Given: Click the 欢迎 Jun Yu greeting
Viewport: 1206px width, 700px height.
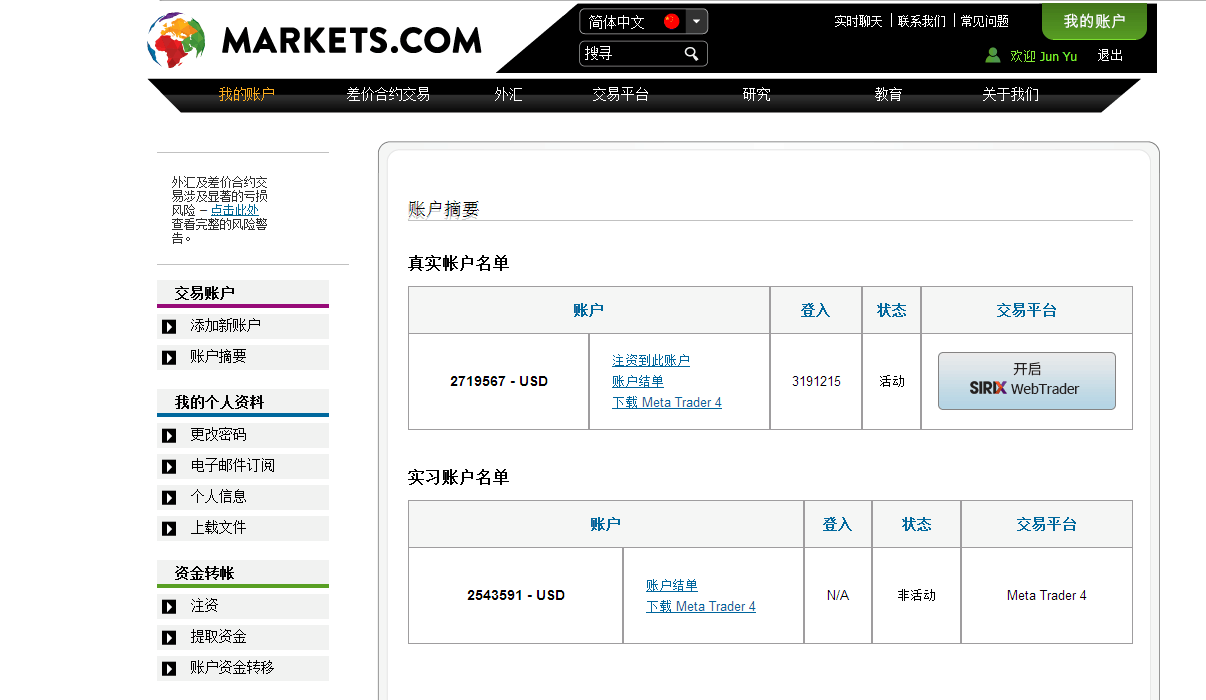Looking at the screenshot, I should [1044, 57].
